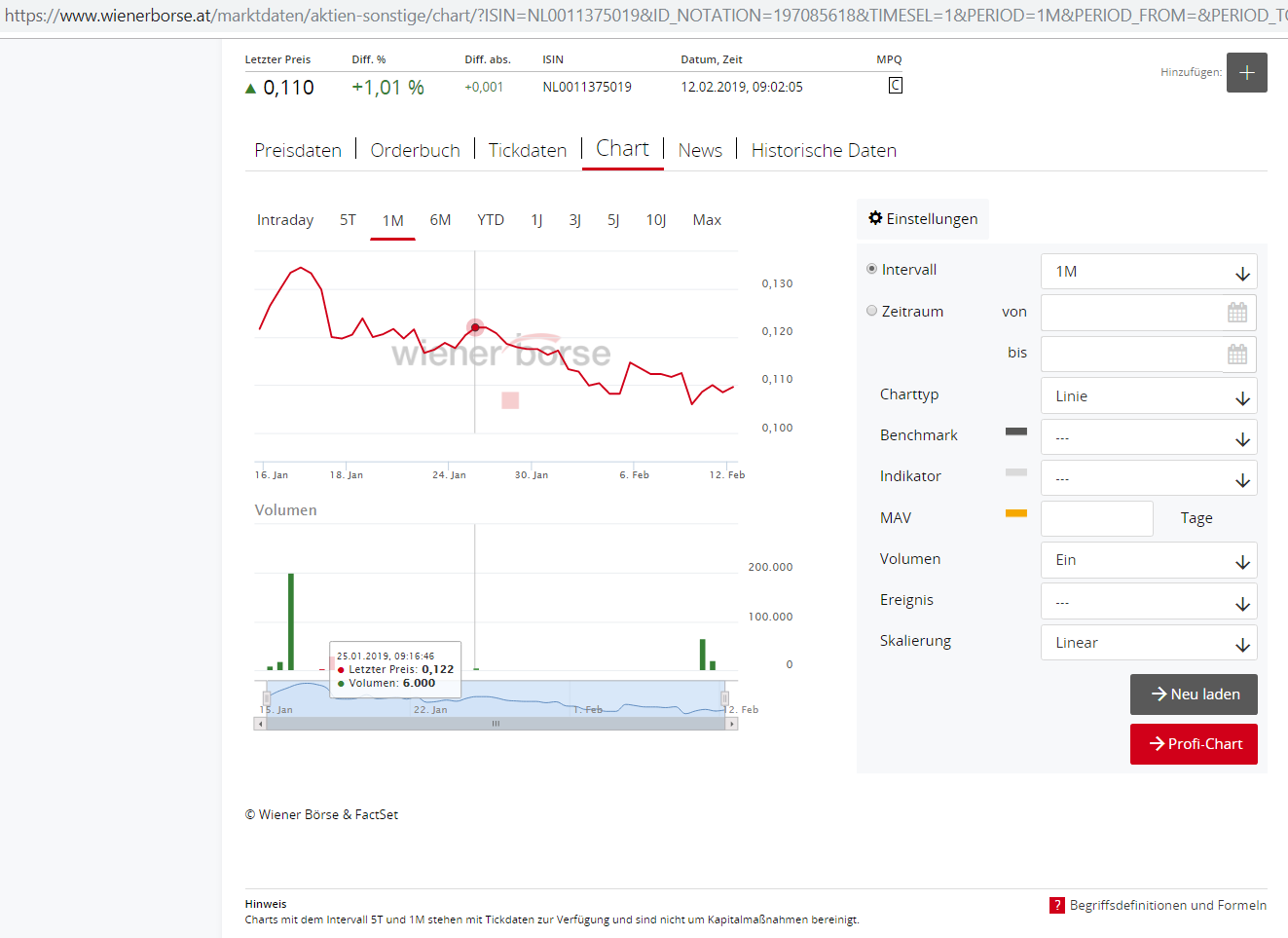Click the red question mark help icon
The height and width of the screenshot is (938, 1288).
point(1057,905)
